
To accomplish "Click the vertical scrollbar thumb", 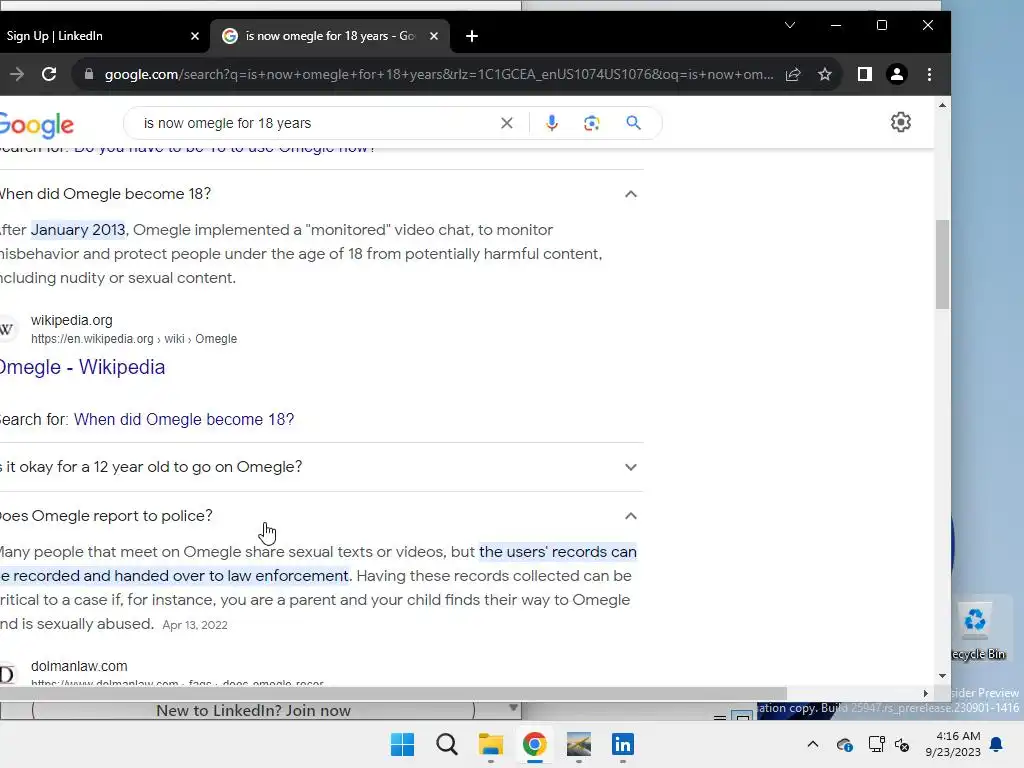I will 942,264.
